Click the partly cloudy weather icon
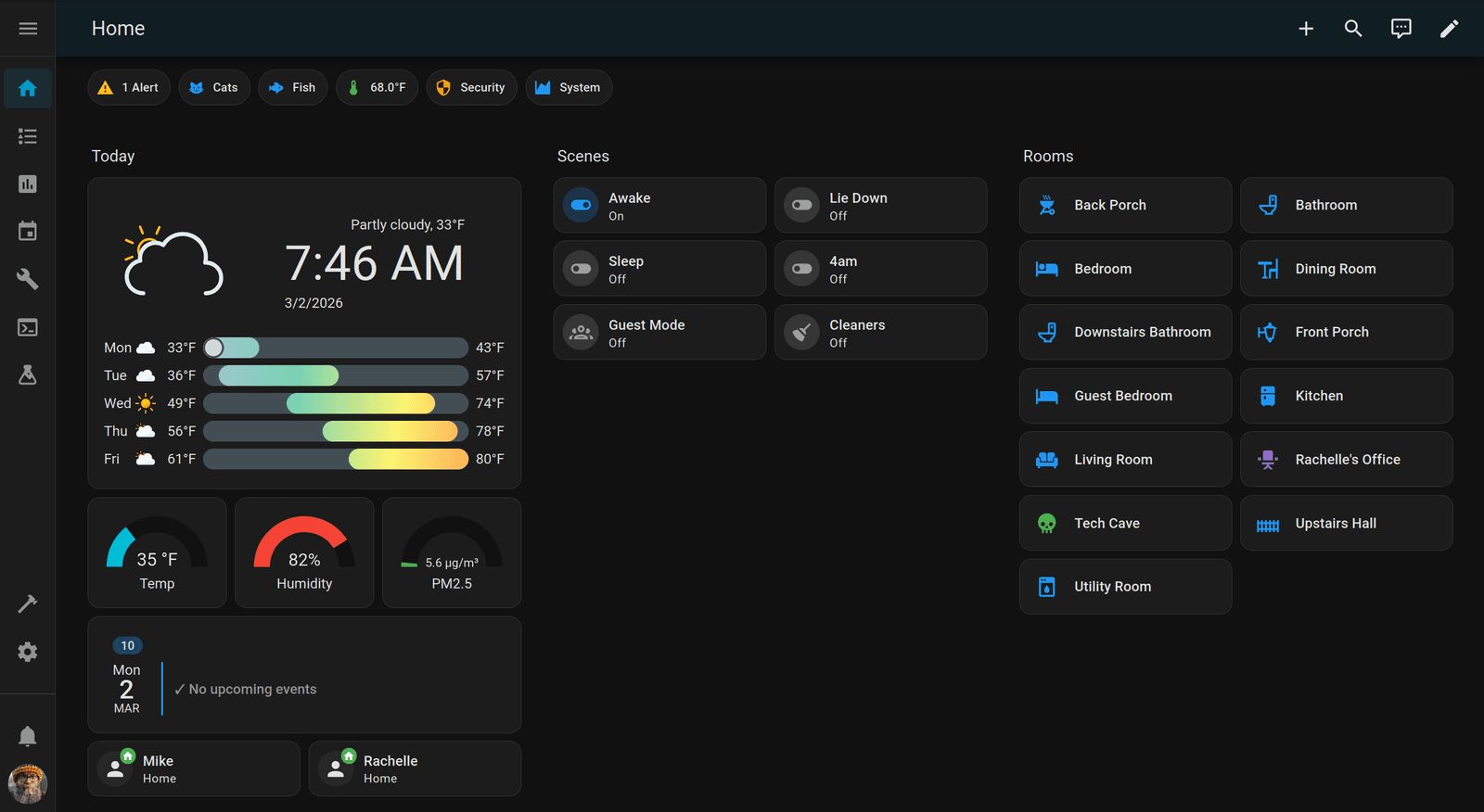 (x=173, y=260)
